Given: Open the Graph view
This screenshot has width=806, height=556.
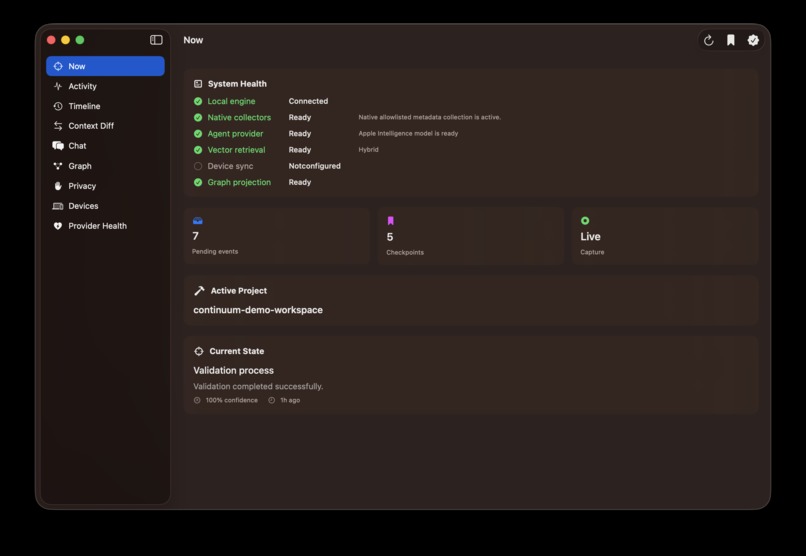Looking at the screenshot, I should tap(105, 166).
